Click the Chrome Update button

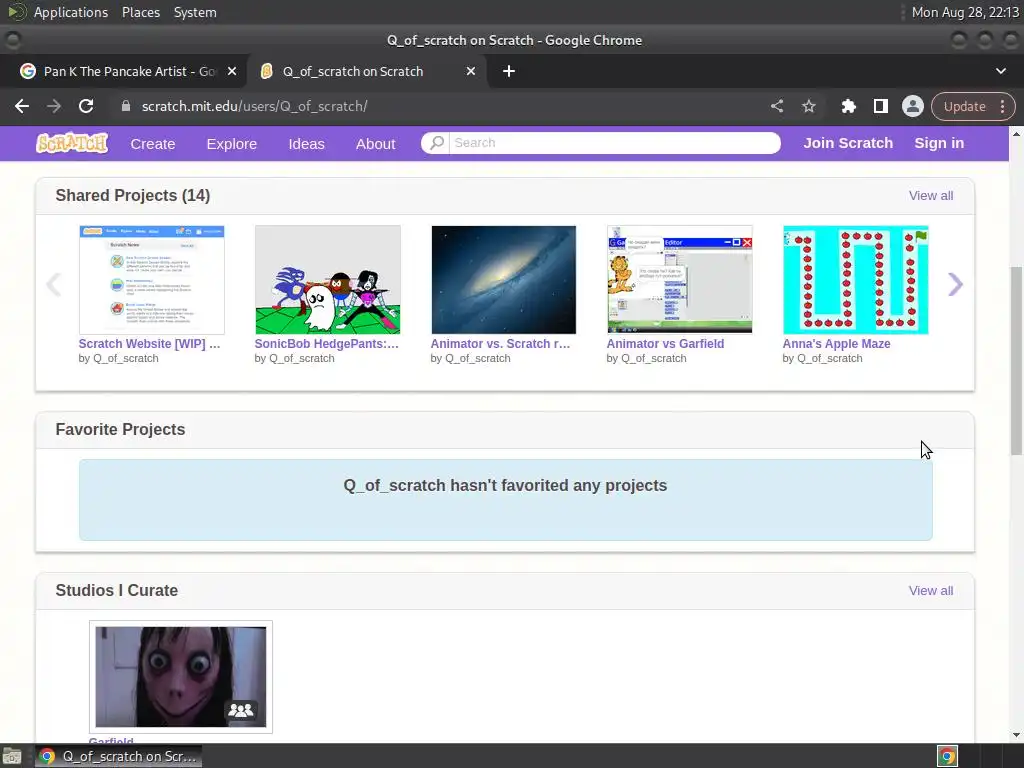(x=965, y=106)
